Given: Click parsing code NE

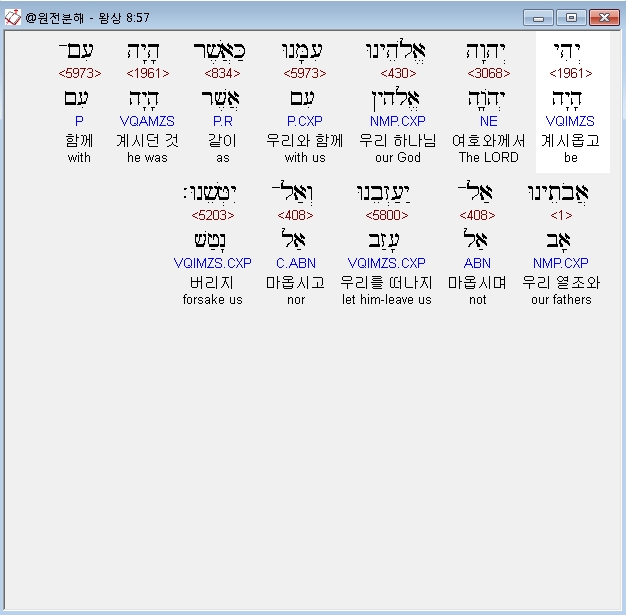Looking at the screenshot, I should (489, 121).
